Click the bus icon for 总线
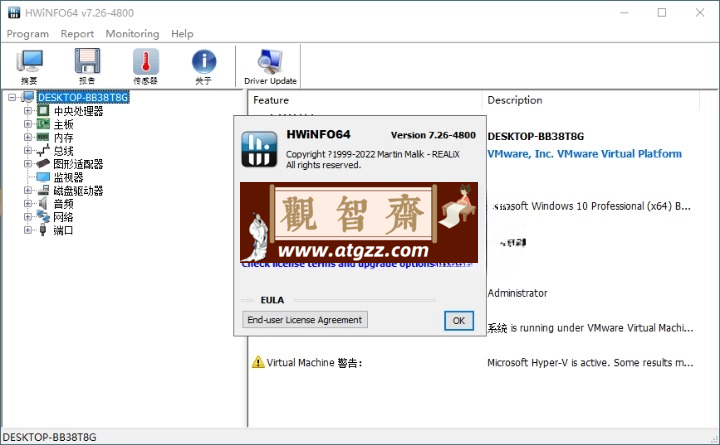Viewport: 720px width, 445px height. [43, 150]
